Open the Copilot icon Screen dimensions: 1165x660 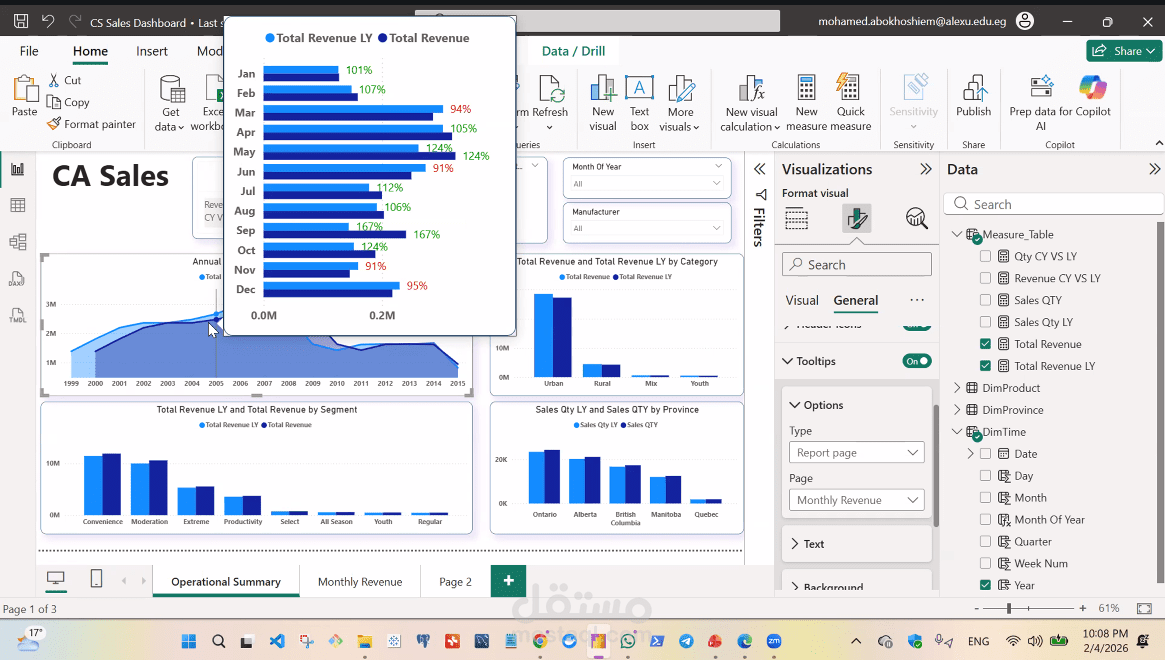click(x=1093, y=88)
